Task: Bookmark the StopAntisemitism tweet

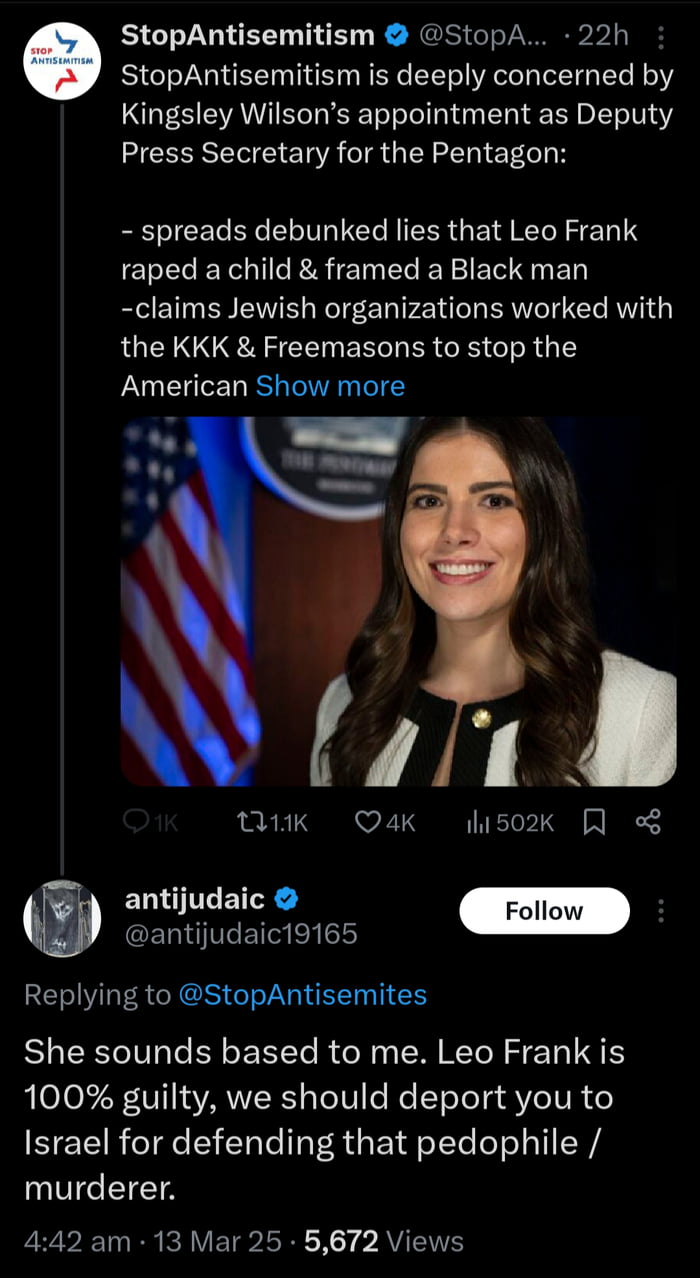Action: coord(594,822)
